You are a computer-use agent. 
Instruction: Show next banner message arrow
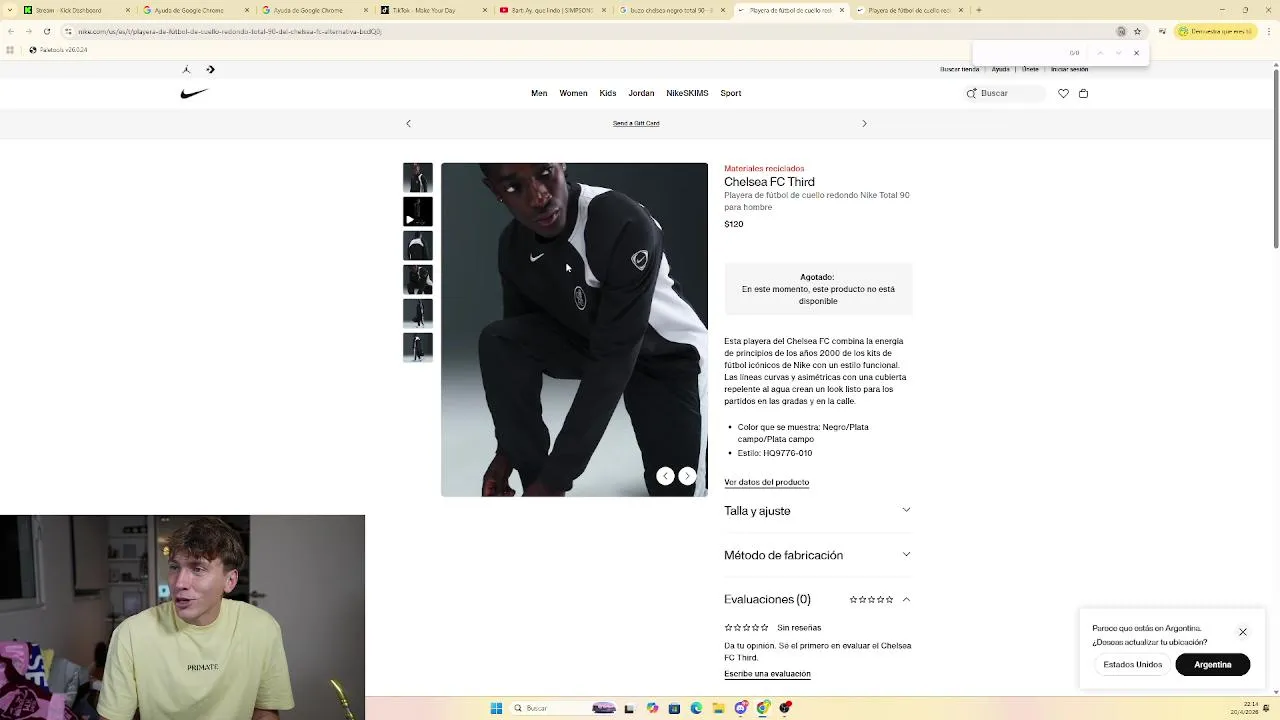864,123
